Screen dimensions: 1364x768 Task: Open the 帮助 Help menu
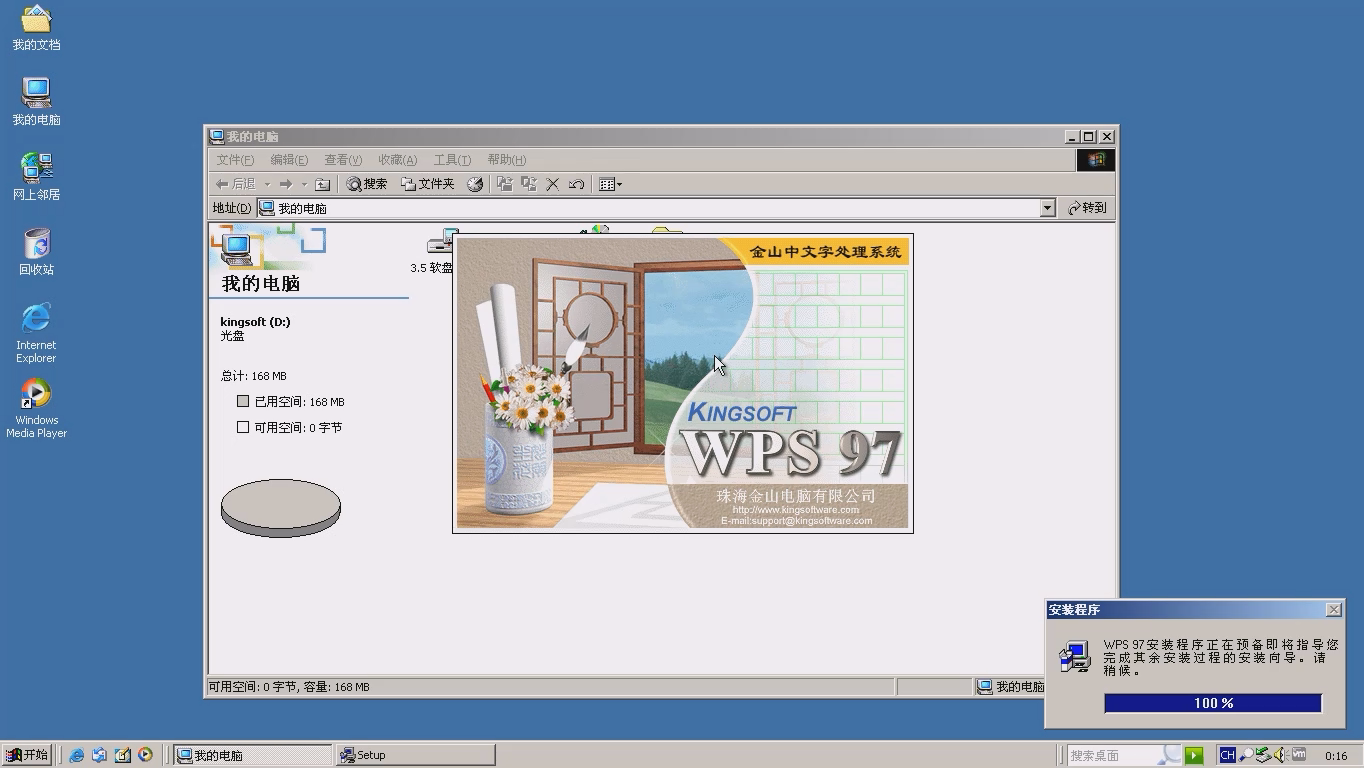click(506, 160)
